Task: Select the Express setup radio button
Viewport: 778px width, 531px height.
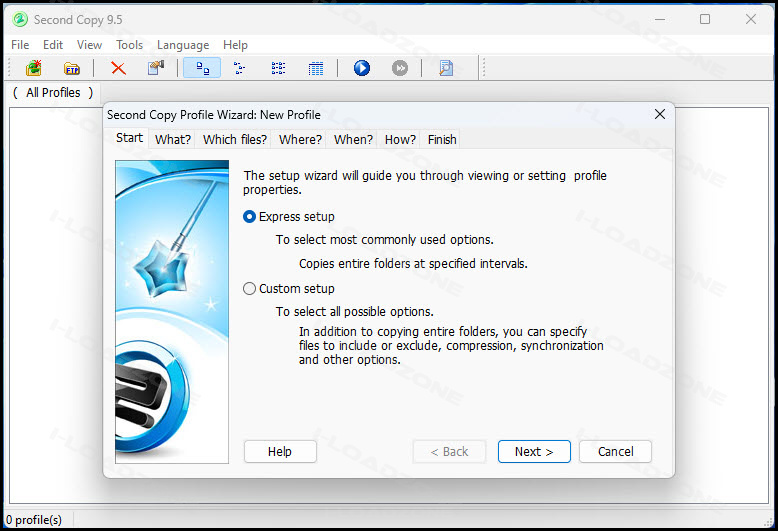Action: pyautogui.click(x=249, y=217)
